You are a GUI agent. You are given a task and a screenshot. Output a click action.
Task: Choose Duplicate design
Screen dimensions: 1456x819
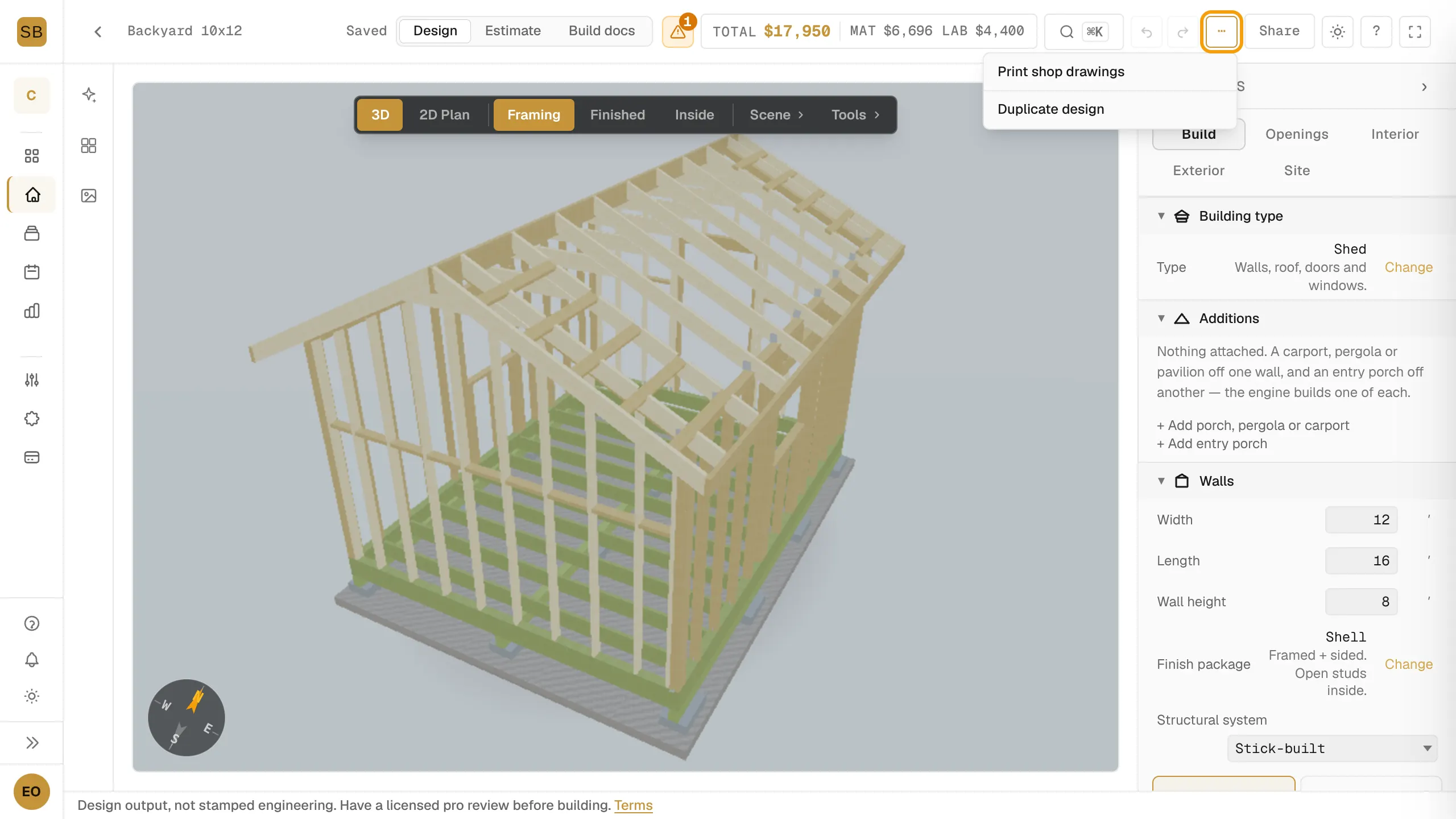click(1110, 109)
